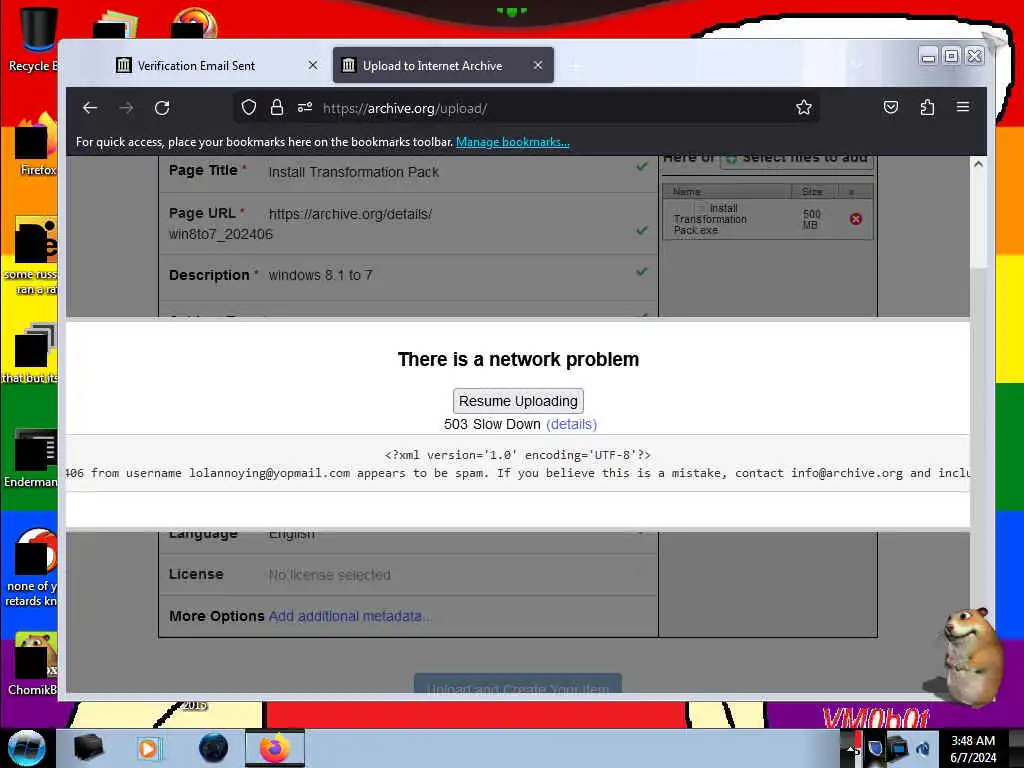Image resolution: width=1024 pixels, height=768 pixels.
Task: Click the Manage bookmarks link
Action: [x=513, y=142]
